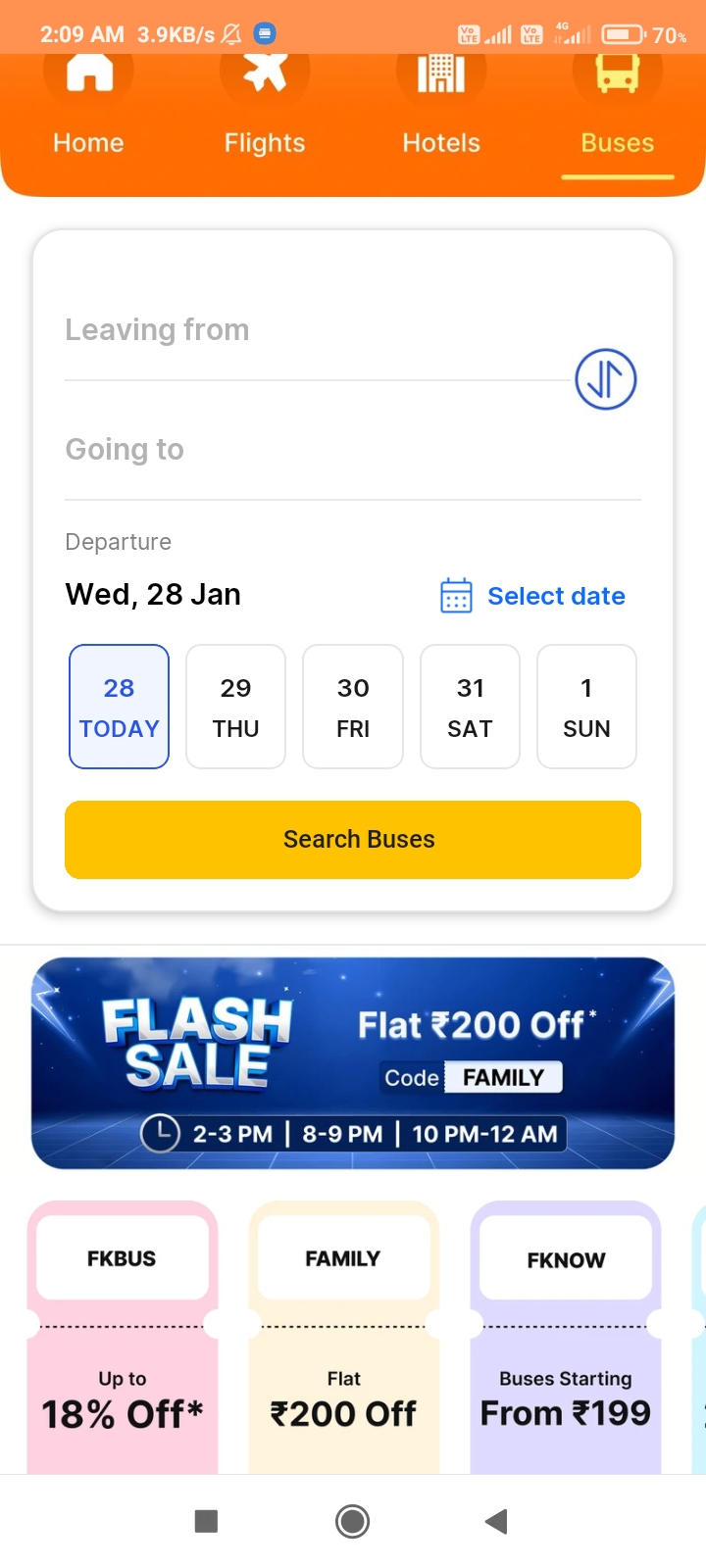Open the departure date picker via Select date
This screenshot has height=1568, width=706.
click(556, 596)
